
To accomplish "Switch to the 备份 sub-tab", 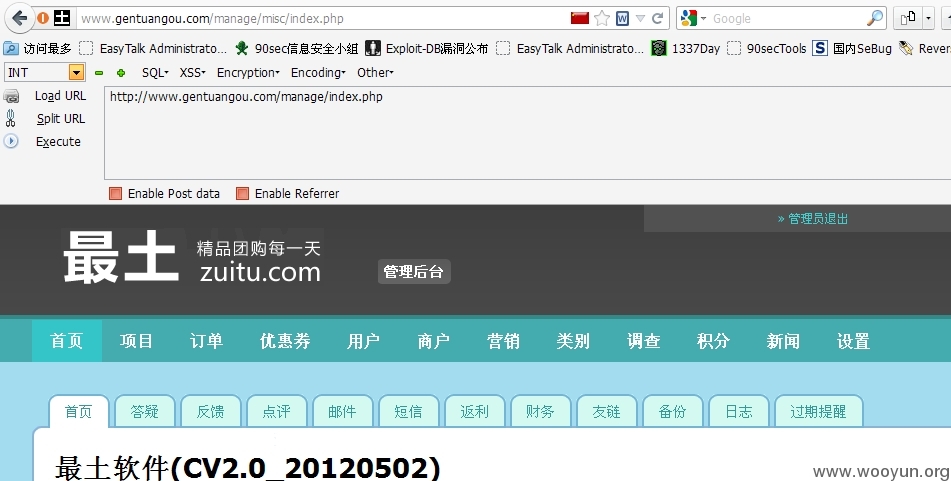I will (673, 411).
